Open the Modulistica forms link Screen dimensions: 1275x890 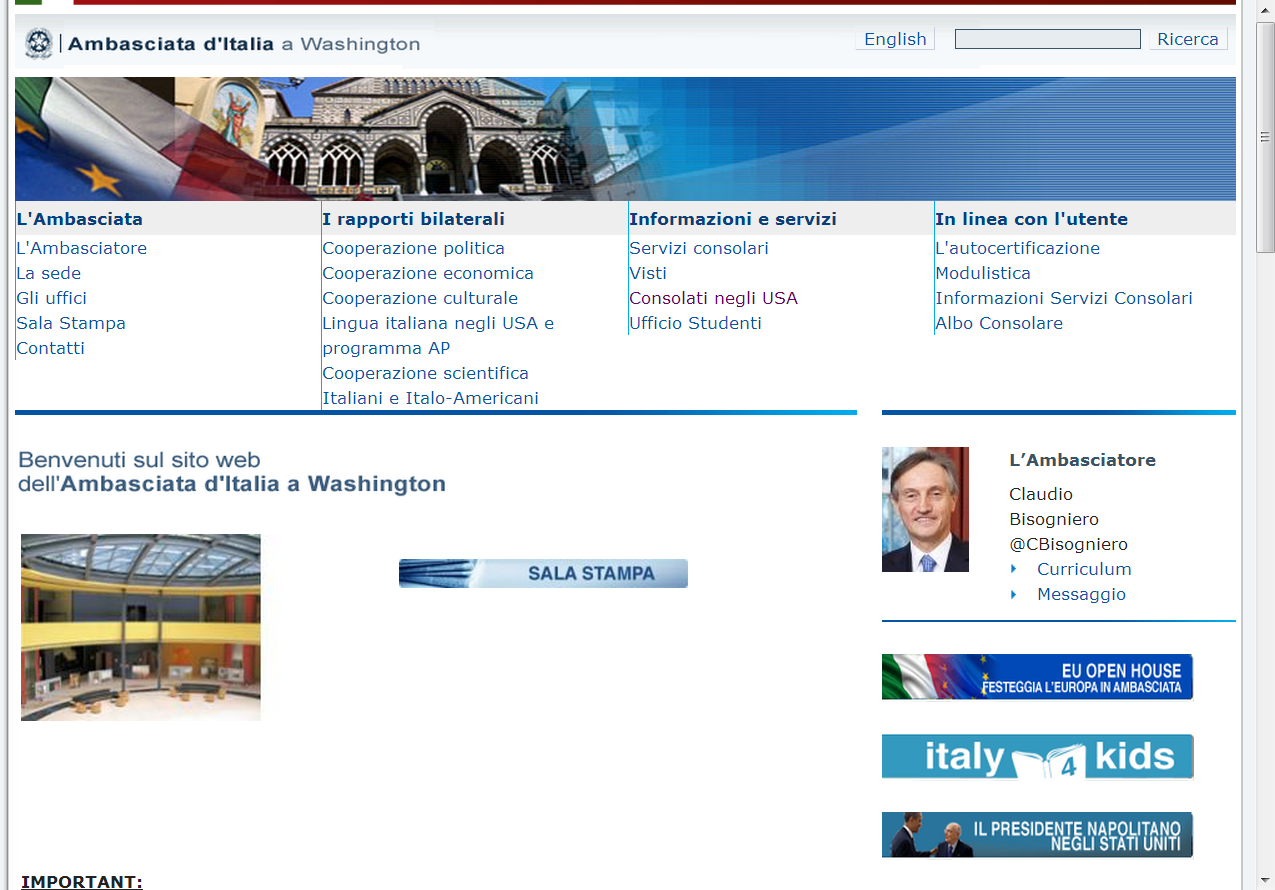982,273
